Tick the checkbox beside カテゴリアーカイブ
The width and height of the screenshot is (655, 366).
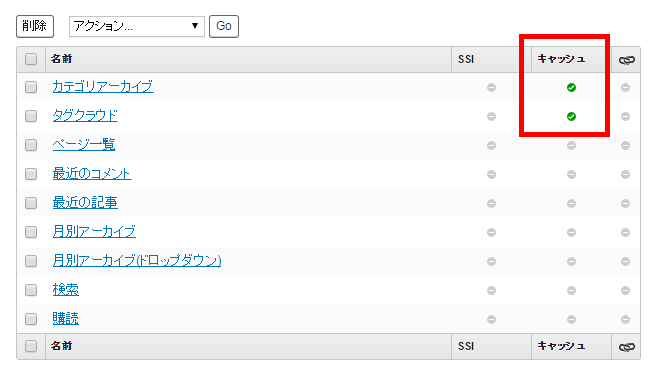coord(31,87)
